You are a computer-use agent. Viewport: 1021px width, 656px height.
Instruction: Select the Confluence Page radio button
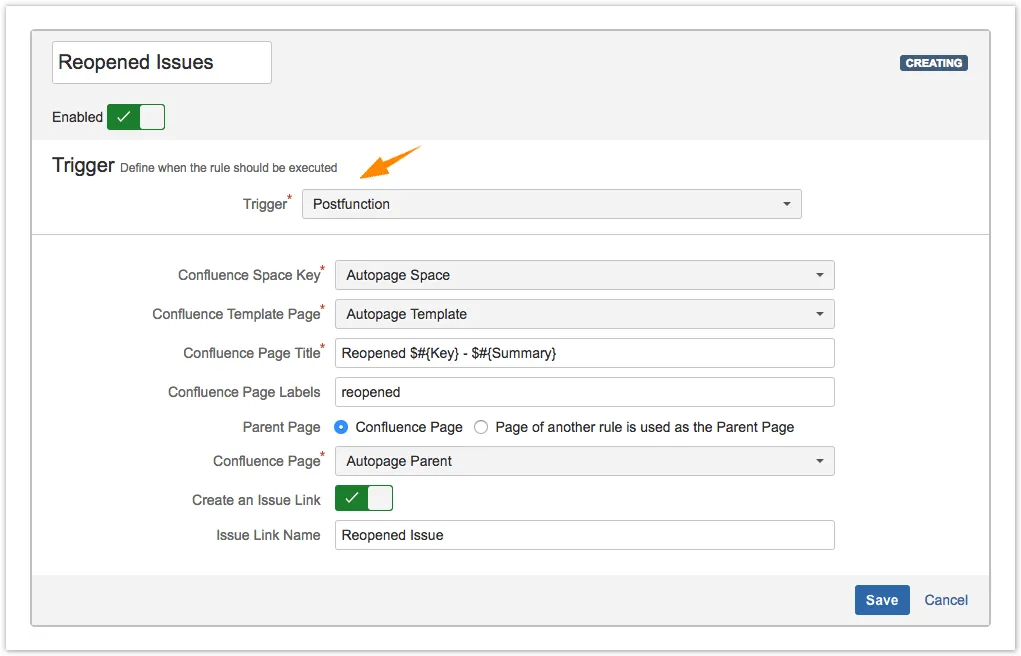(x=342, y=427)
